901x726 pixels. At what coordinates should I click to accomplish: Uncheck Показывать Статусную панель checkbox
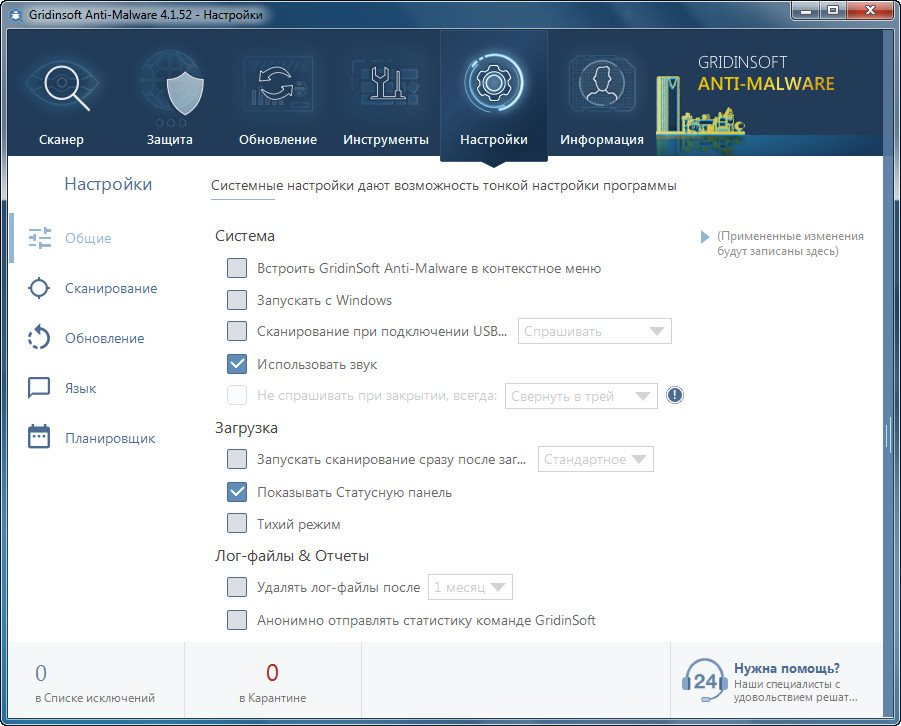[237, 492]
